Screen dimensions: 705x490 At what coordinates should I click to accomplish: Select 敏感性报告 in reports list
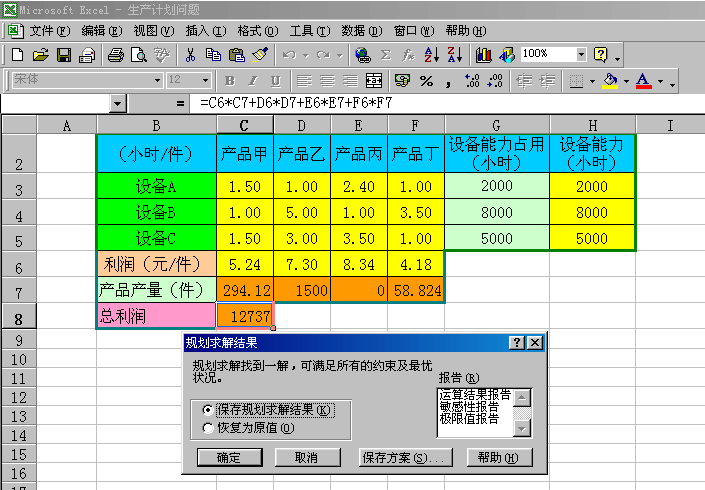(x=469, y=407)
